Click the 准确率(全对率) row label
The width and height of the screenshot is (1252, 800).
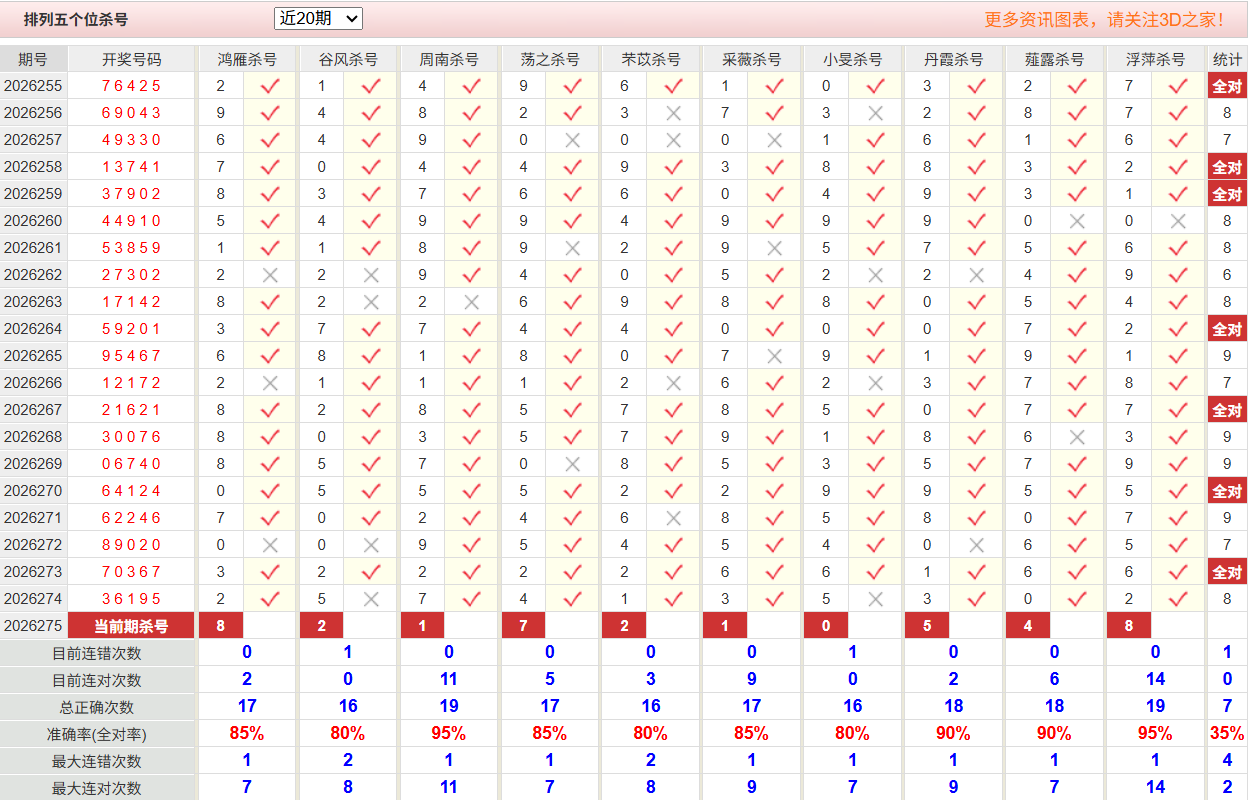pos(97,734)
